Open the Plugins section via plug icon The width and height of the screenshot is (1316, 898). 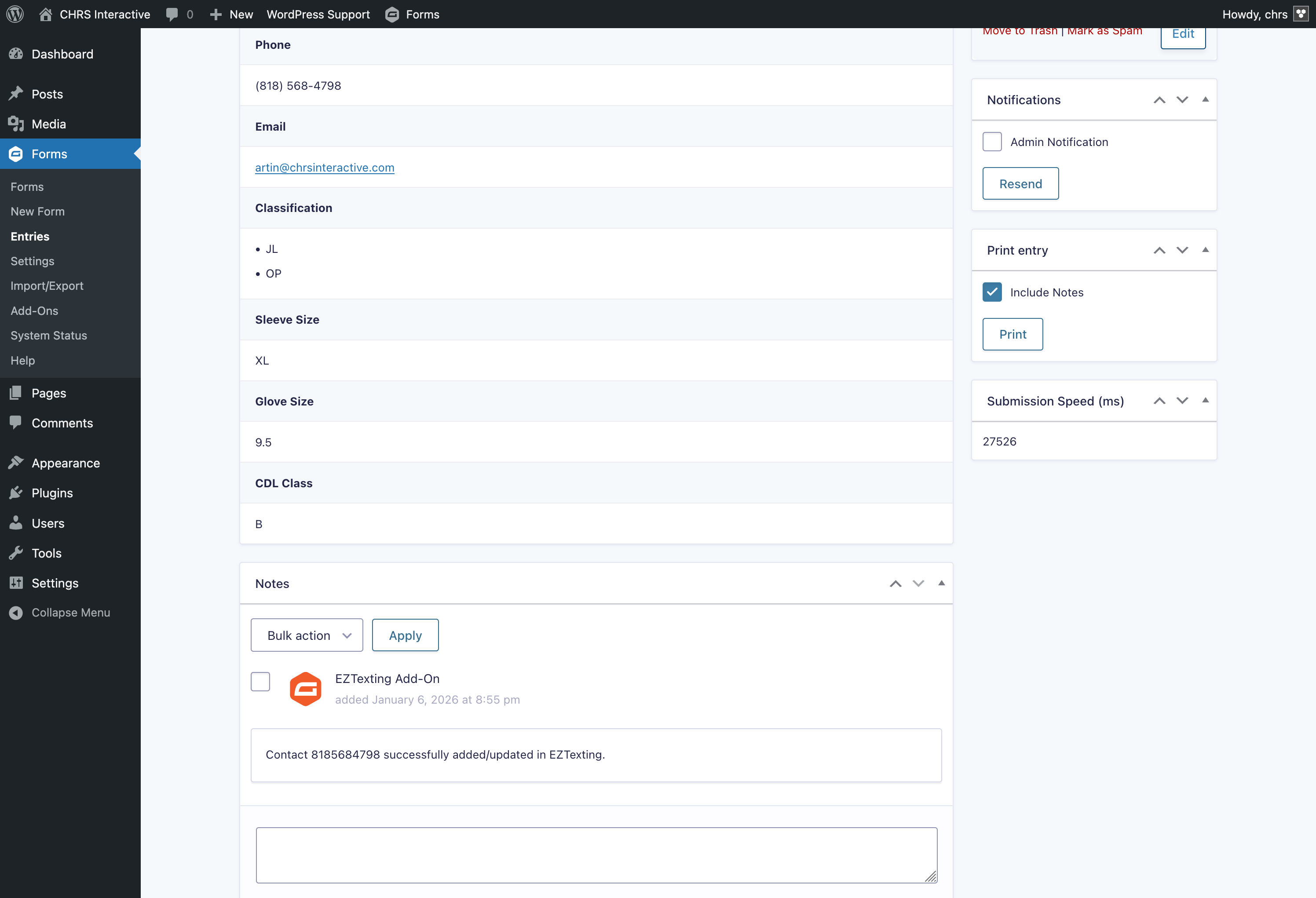pyautogui.click(x=16, y=493)
